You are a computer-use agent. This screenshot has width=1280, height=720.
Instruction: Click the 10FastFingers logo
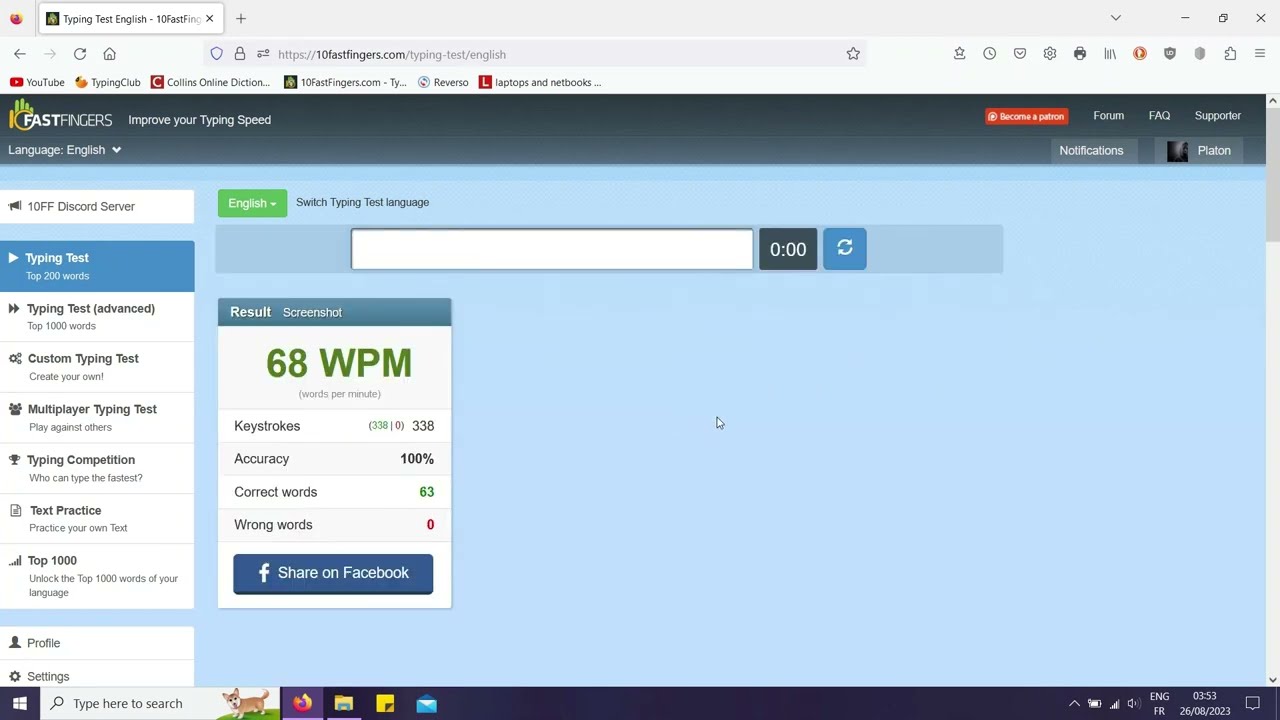click(60, 117)
